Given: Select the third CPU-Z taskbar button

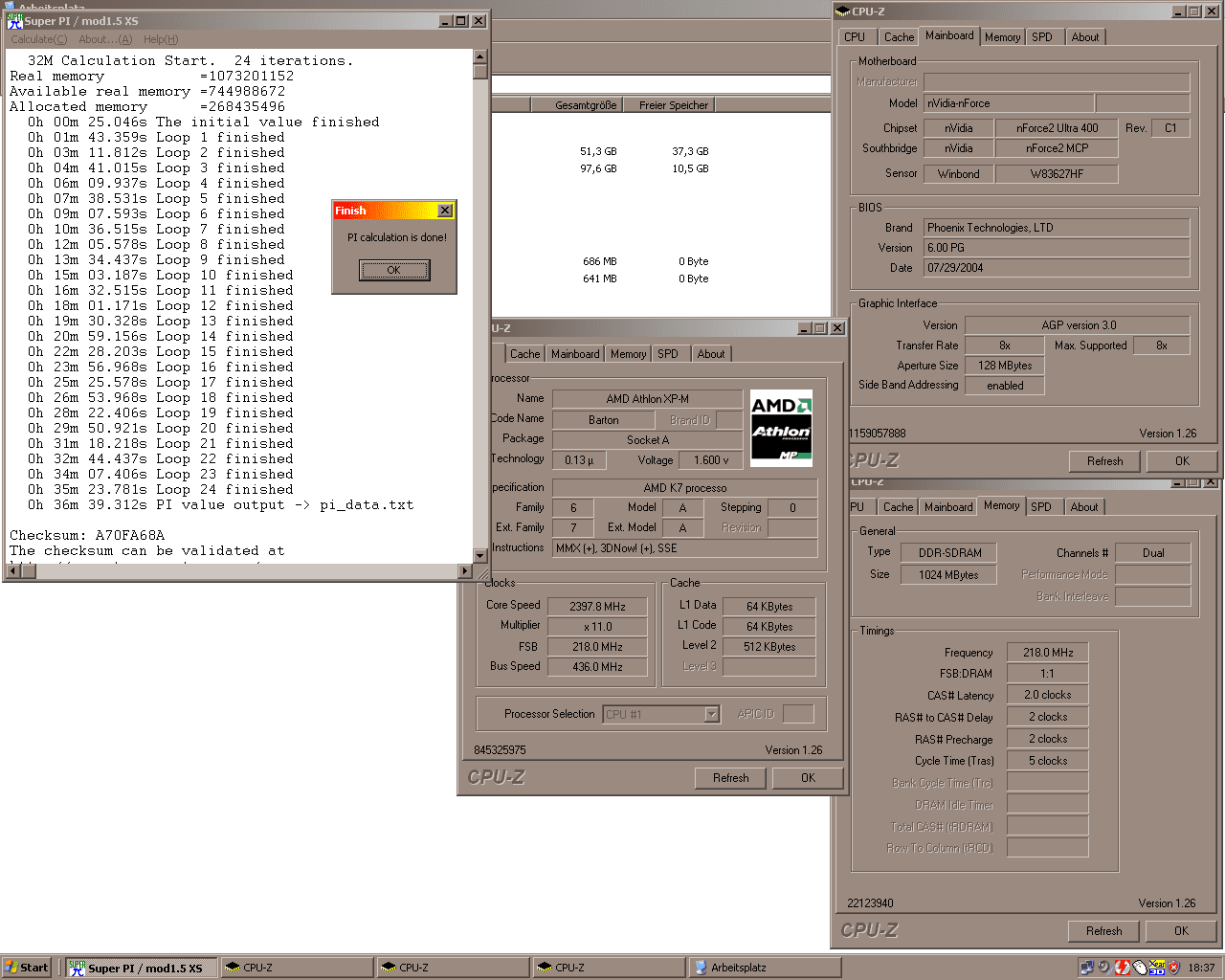Looking at the screenshot, I should (609, 968).
